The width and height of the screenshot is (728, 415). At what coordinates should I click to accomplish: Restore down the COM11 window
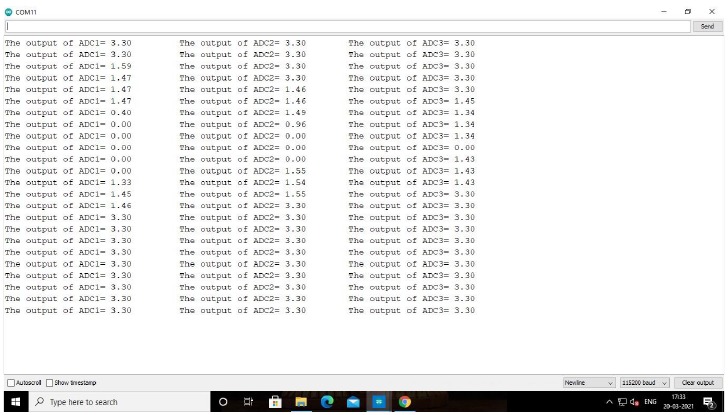tap(688, 12)
